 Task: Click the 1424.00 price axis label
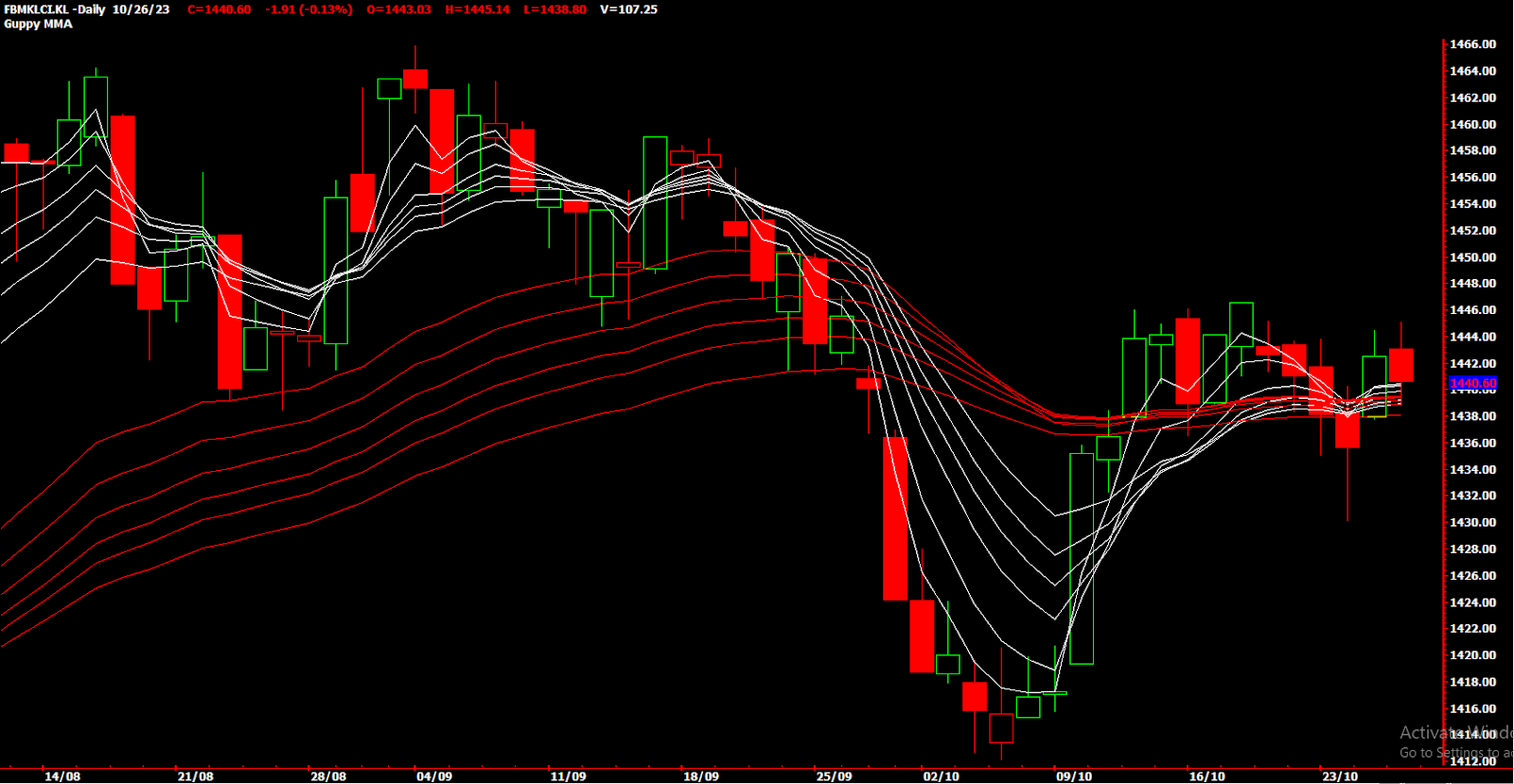coord(1473,602)
